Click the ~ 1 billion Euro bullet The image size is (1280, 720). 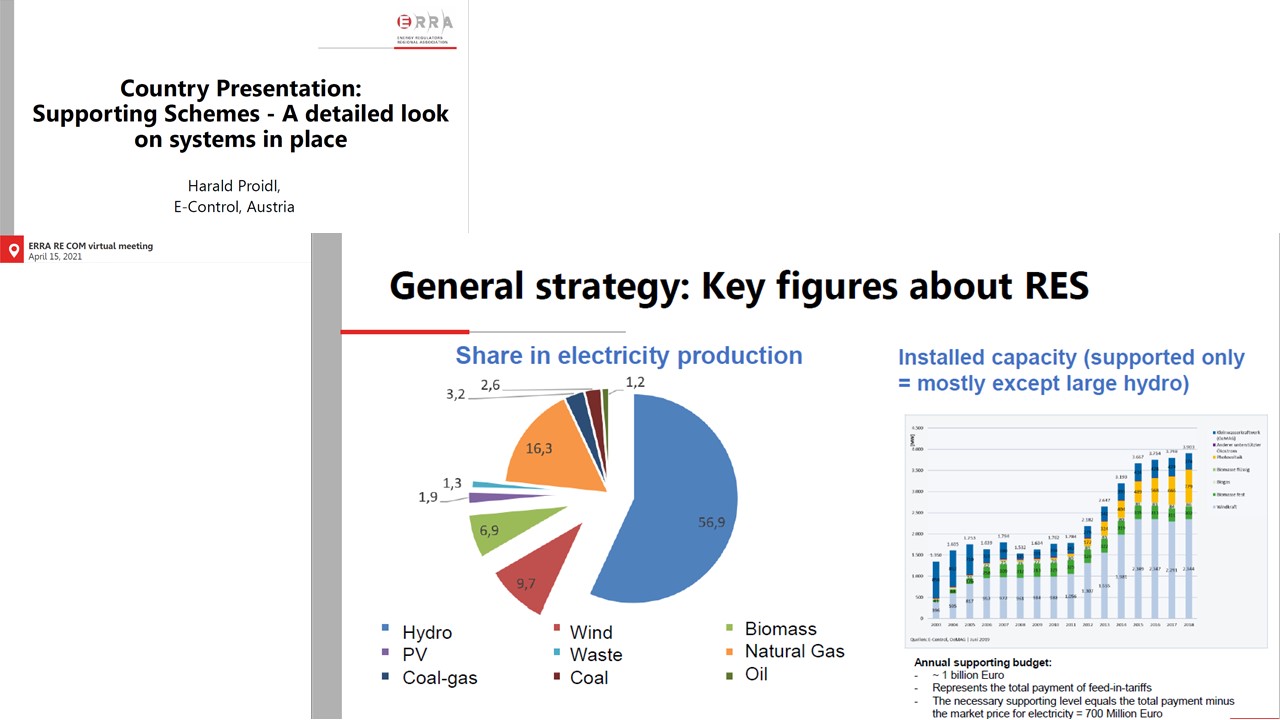[969, 675]
